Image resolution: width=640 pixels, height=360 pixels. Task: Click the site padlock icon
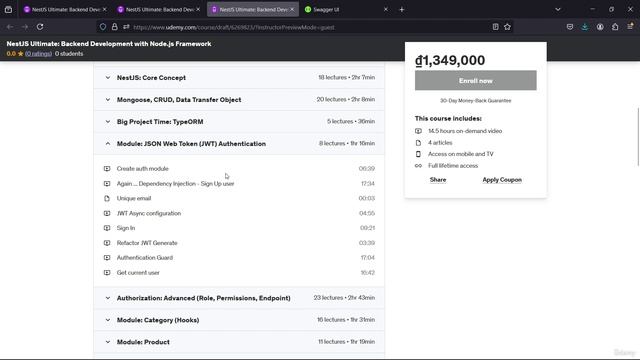click(115, 27)
